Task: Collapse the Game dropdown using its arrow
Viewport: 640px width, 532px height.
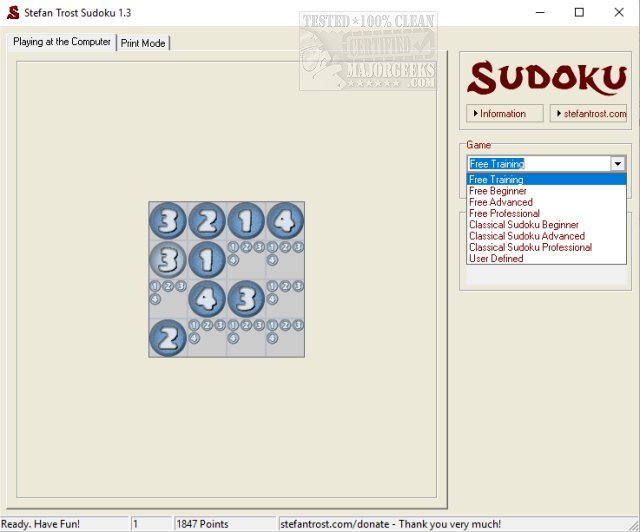Action: [x=618, y=164]
